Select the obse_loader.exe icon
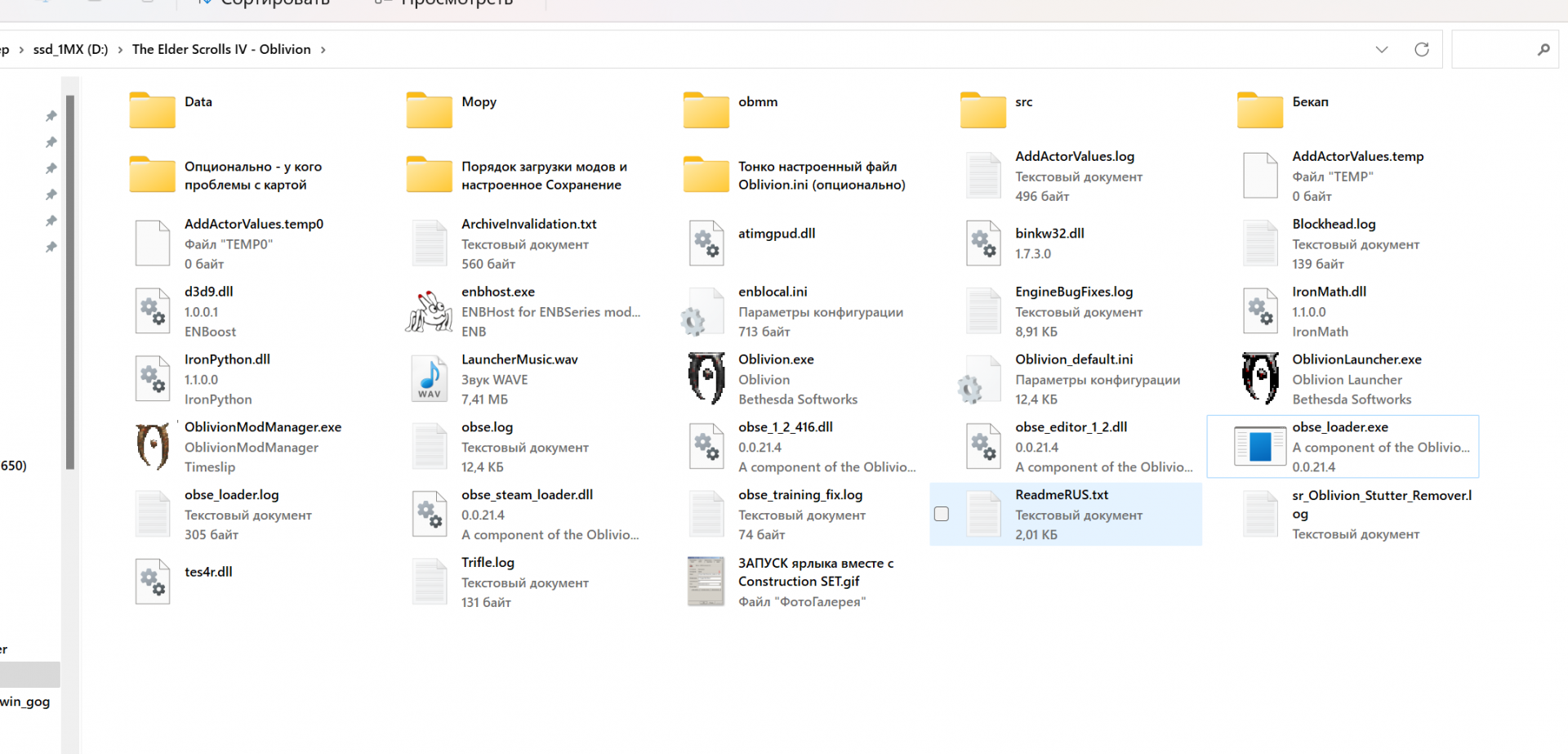The image size is (1568, 754). tap(1259, 446)
